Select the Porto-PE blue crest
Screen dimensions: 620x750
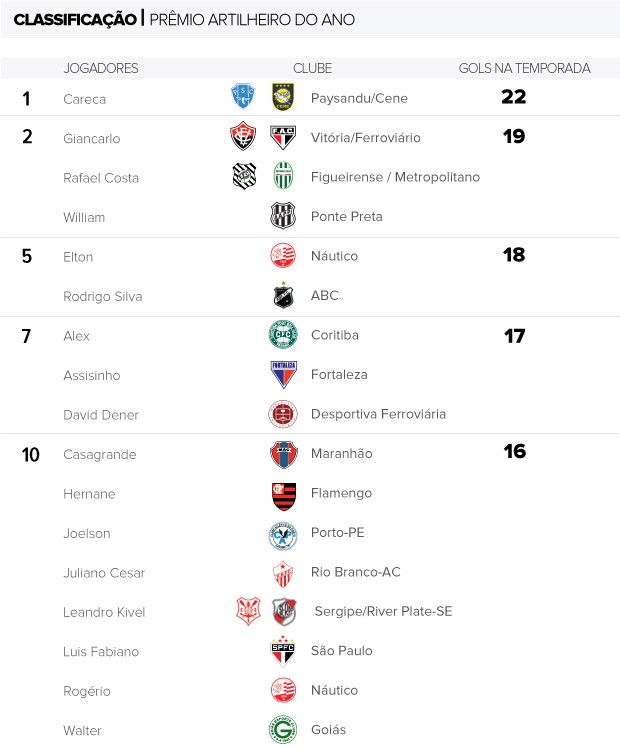[x=283, y=536]
